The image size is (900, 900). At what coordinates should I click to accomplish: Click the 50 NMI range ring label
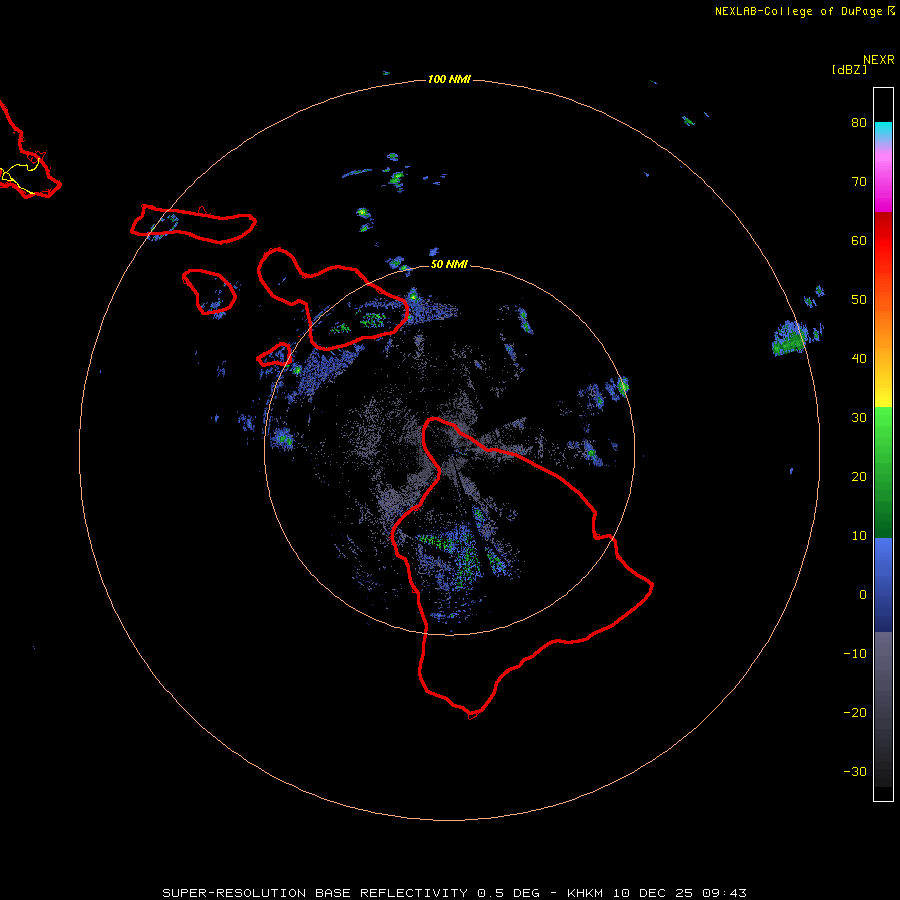[449, 264]
